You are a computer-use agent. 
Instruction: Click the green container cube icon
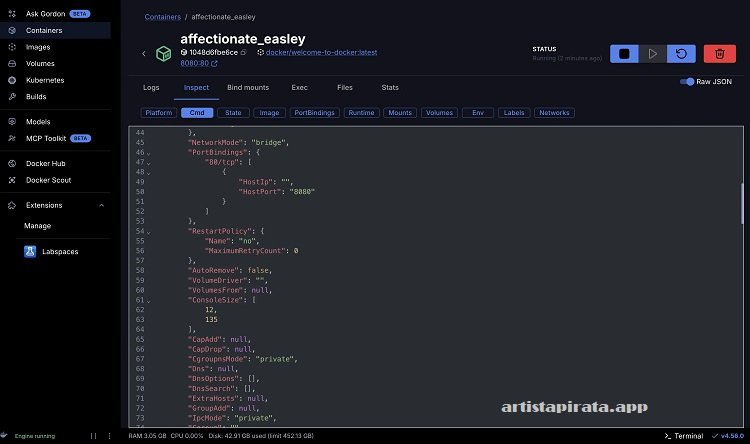(164, 54)
